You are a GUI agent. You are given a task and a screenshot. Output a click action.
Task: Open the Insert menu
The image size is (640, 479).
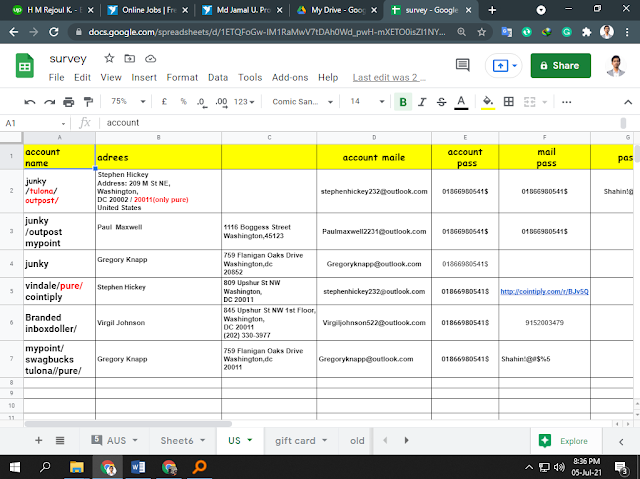144,78
